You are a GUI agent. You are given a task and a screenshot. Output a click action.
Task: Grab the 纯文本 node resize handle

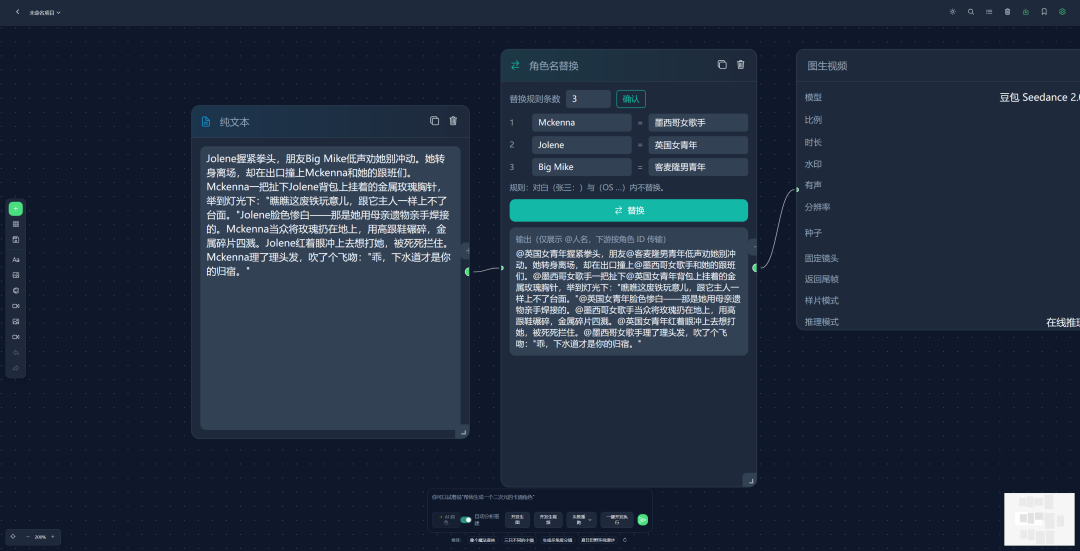[464, 433]
